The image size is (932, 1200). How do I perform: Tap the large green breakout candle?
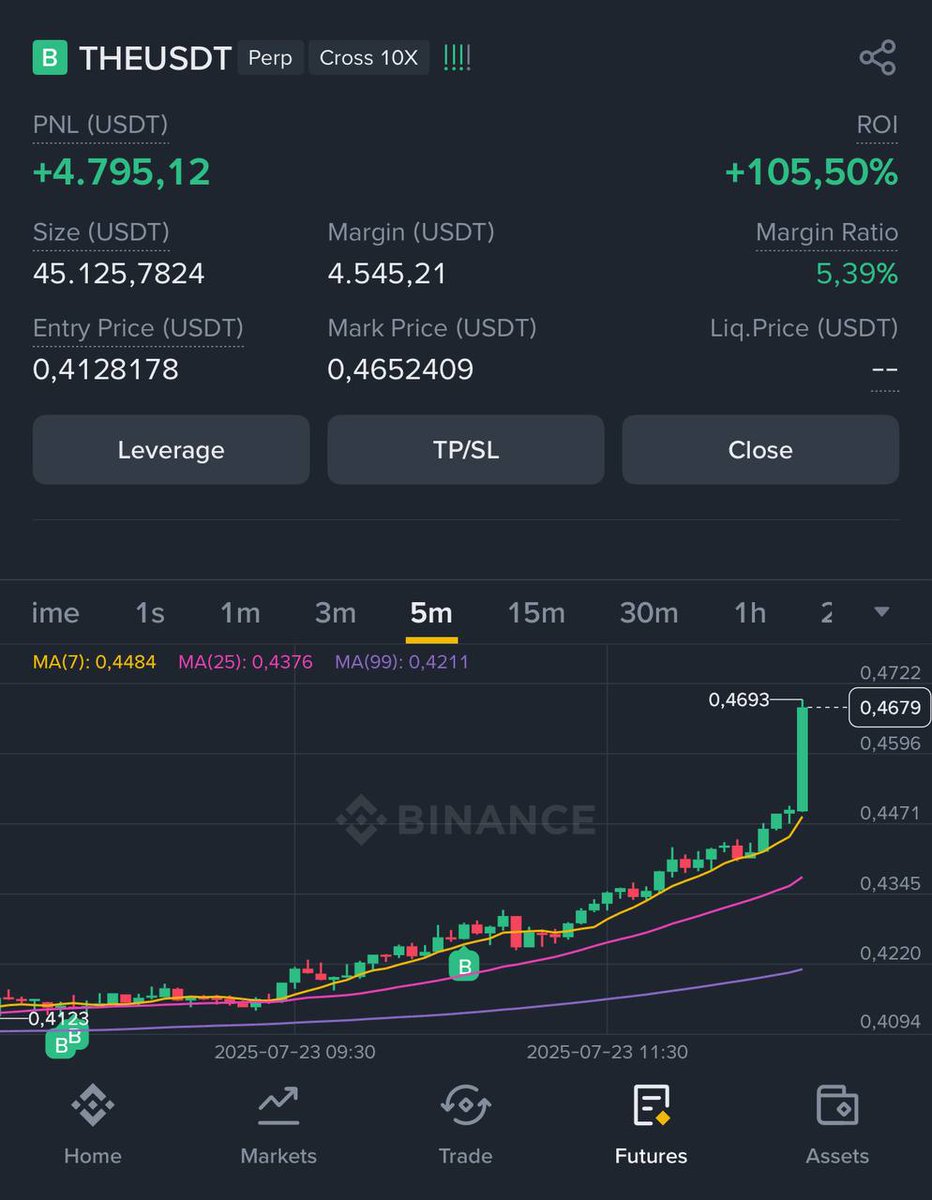[x=802, y=760]
